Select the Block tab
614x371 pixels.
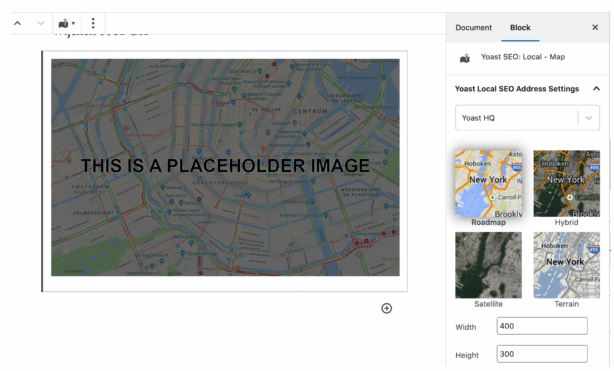(520, 27)
